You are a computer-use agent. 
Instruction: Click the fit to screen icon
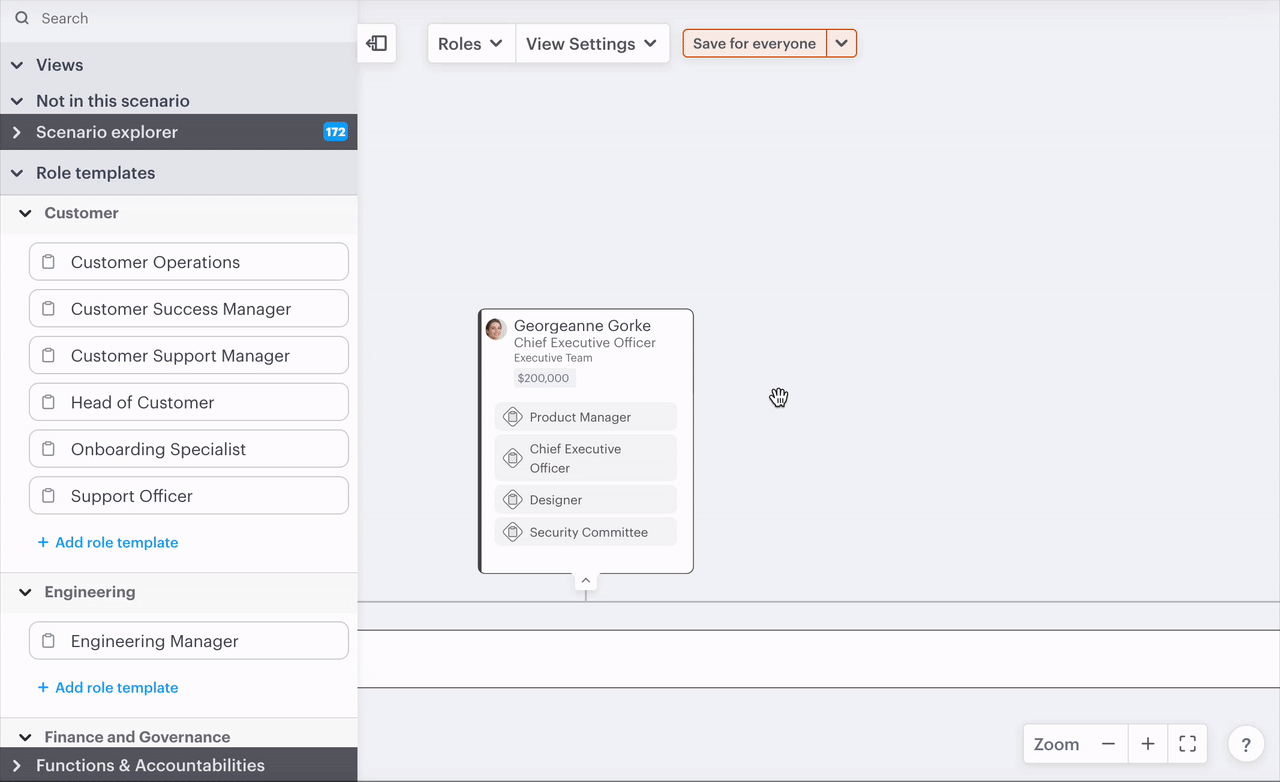(x=1187, y=744)
